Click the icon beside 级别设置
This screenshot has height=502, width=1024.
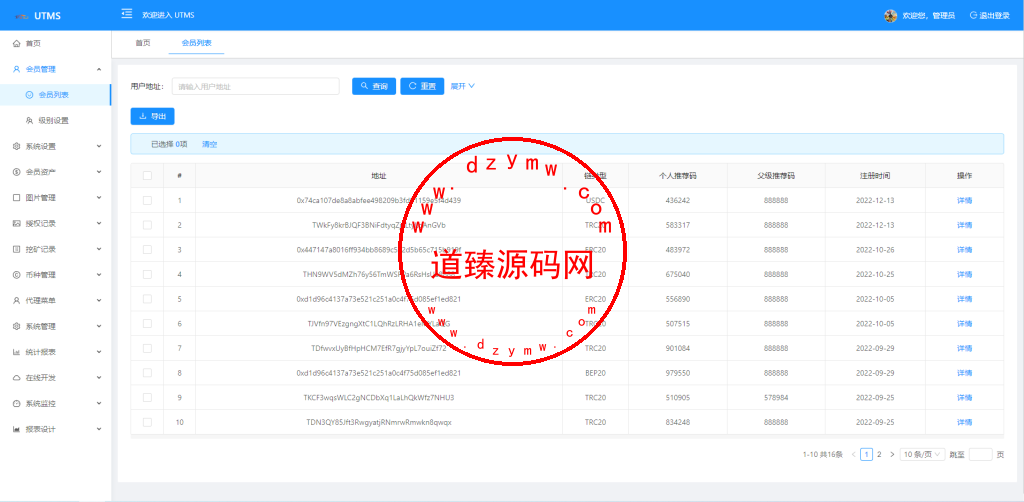[x=29, y=121]
